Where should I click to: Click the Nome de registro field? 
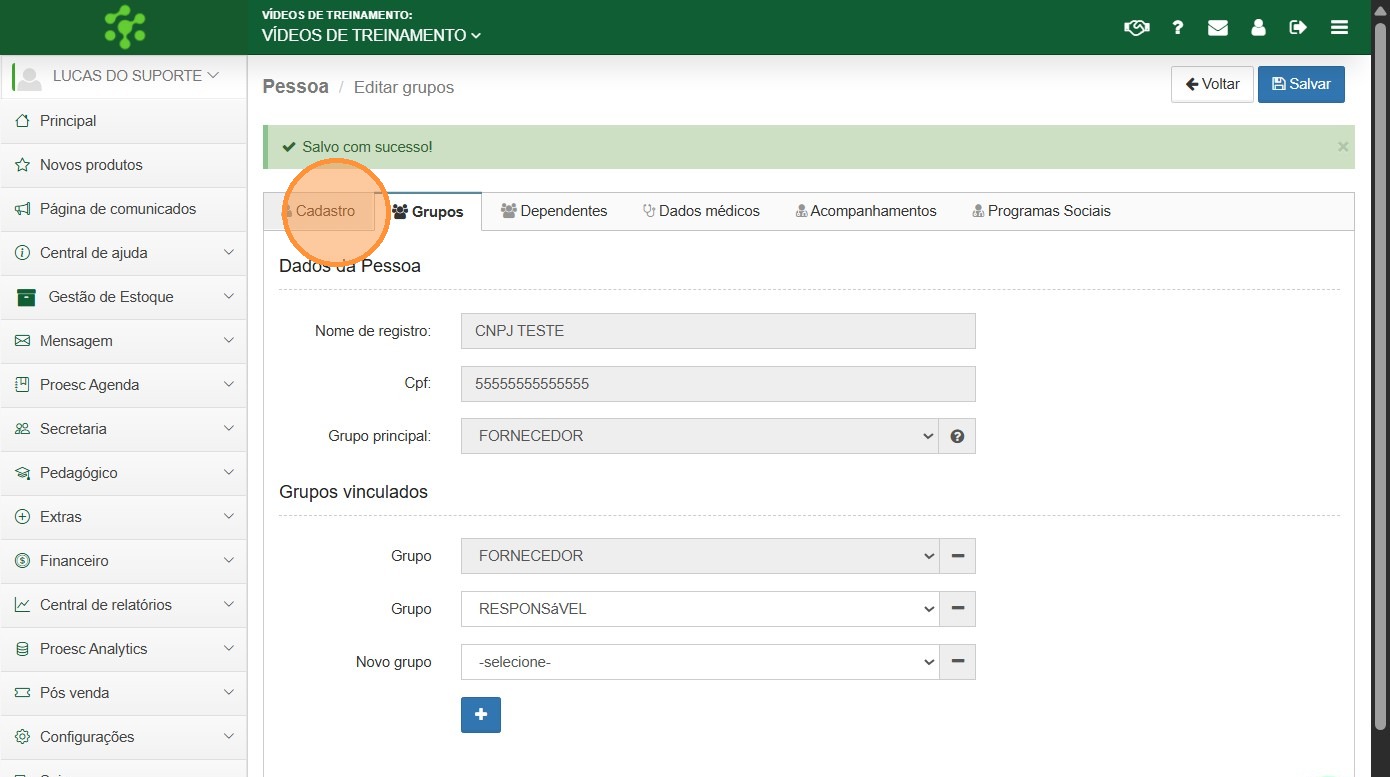click(717, 331)
